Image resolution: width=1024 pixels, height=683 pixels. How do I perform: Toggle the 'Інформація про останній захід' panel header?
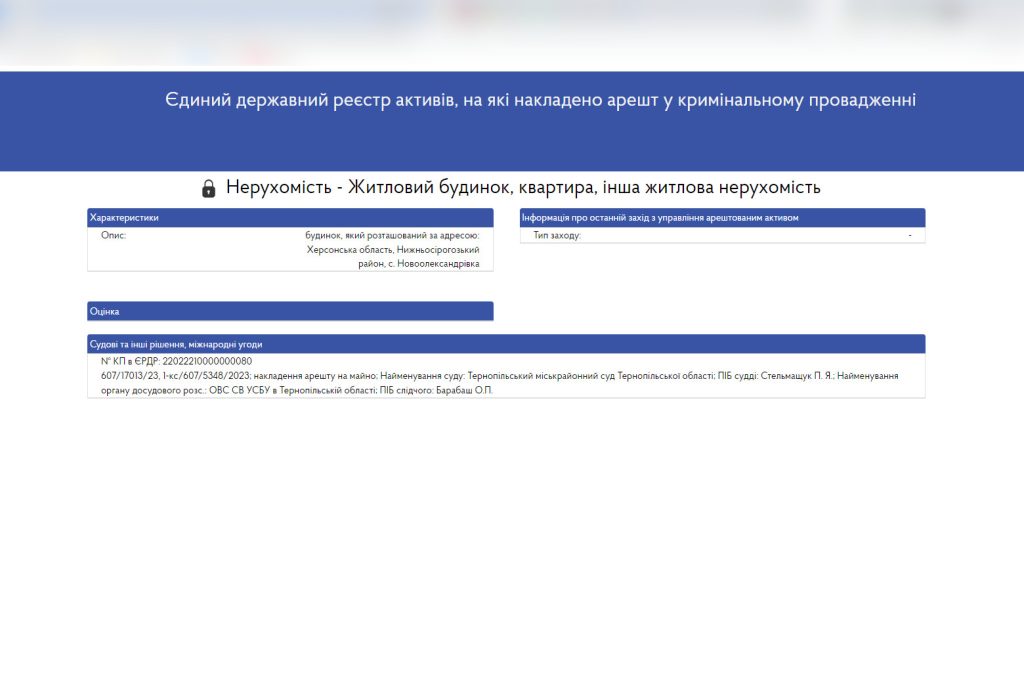[x=722, y=217]
